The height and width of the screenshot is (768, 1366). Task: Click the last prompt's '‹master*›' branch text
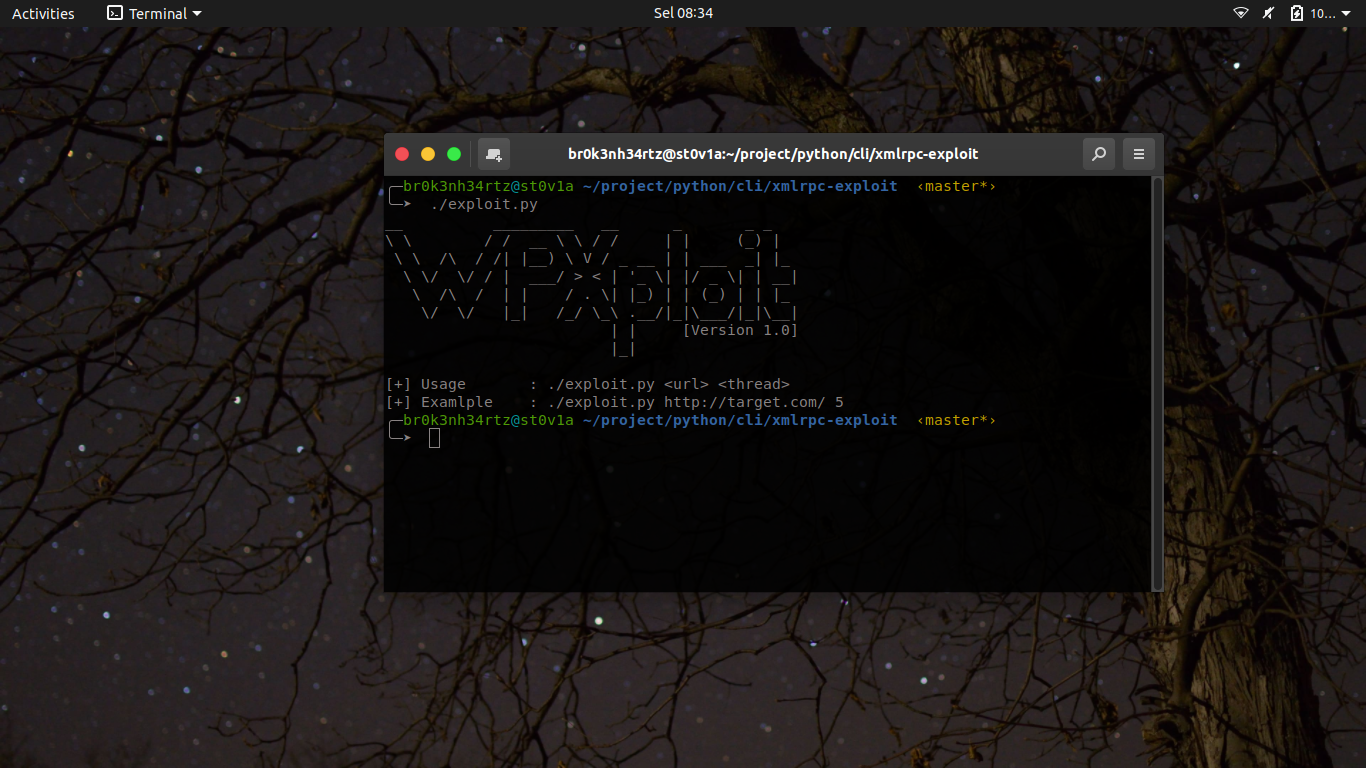pyautogui.click(x=956, y=420)
